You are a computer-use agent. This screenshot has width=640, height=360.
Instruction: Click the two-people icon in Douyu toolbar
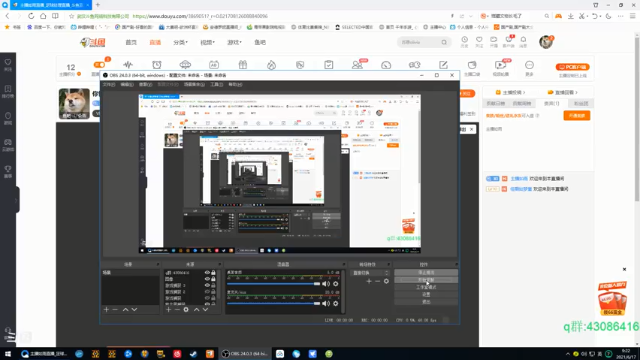357,64
